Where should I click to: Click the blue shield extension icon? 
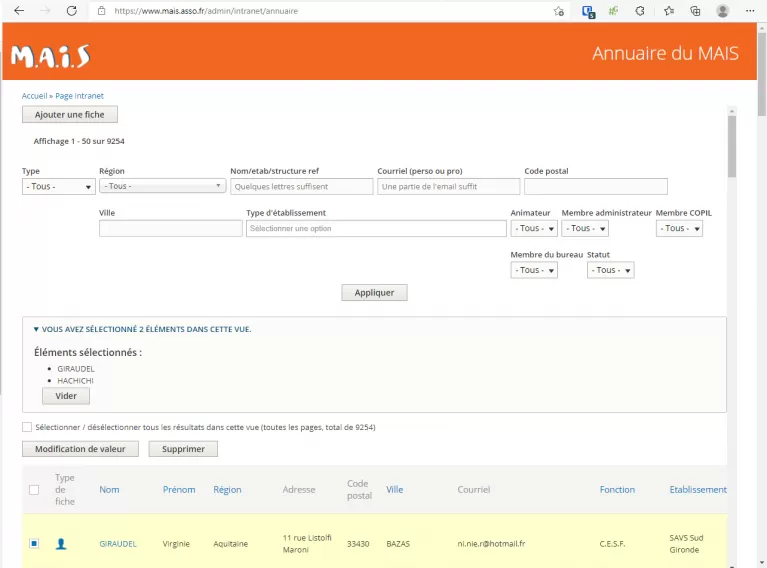[x=588, y=11]
